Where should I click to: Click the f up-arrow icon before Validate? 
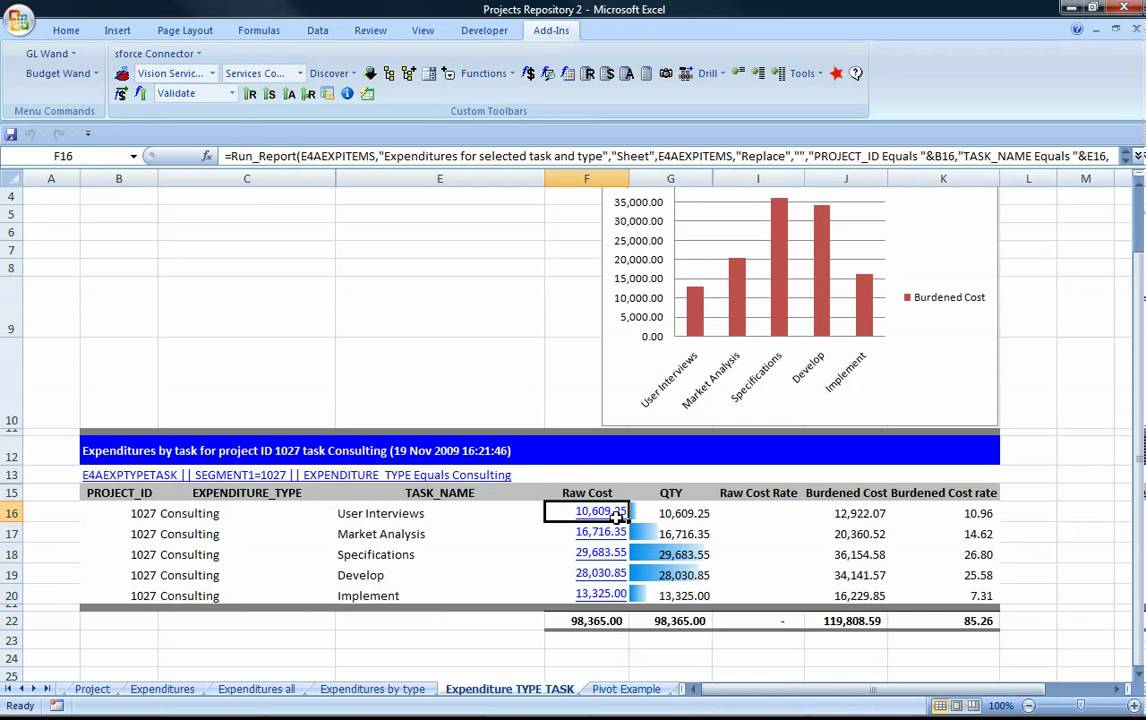[x=140, y=93]
